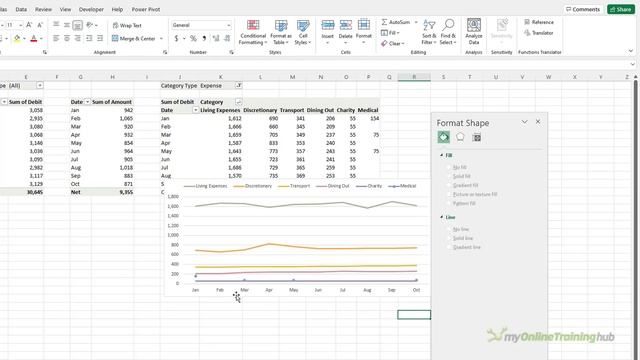
Task: Center text horizontally
Action: 67,38
